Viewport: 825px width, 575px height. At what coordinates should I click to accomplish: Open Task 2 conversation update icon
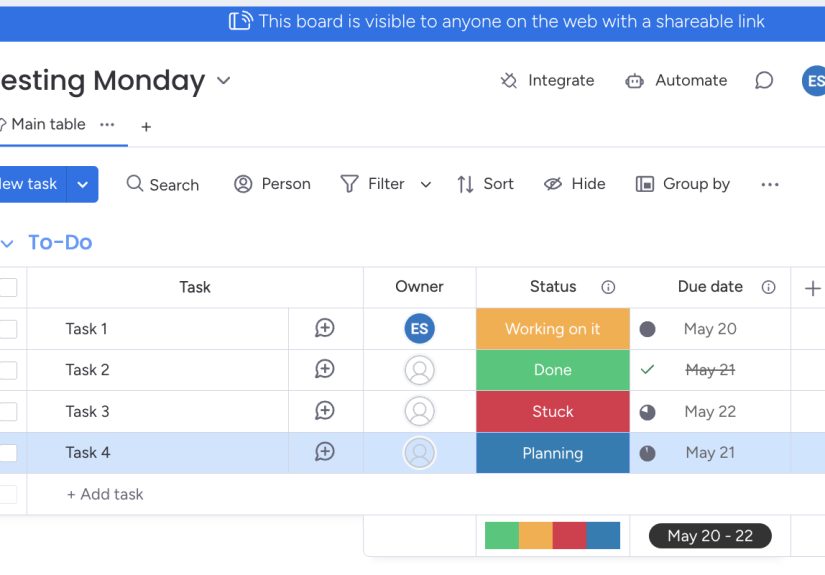click(325, 369)
